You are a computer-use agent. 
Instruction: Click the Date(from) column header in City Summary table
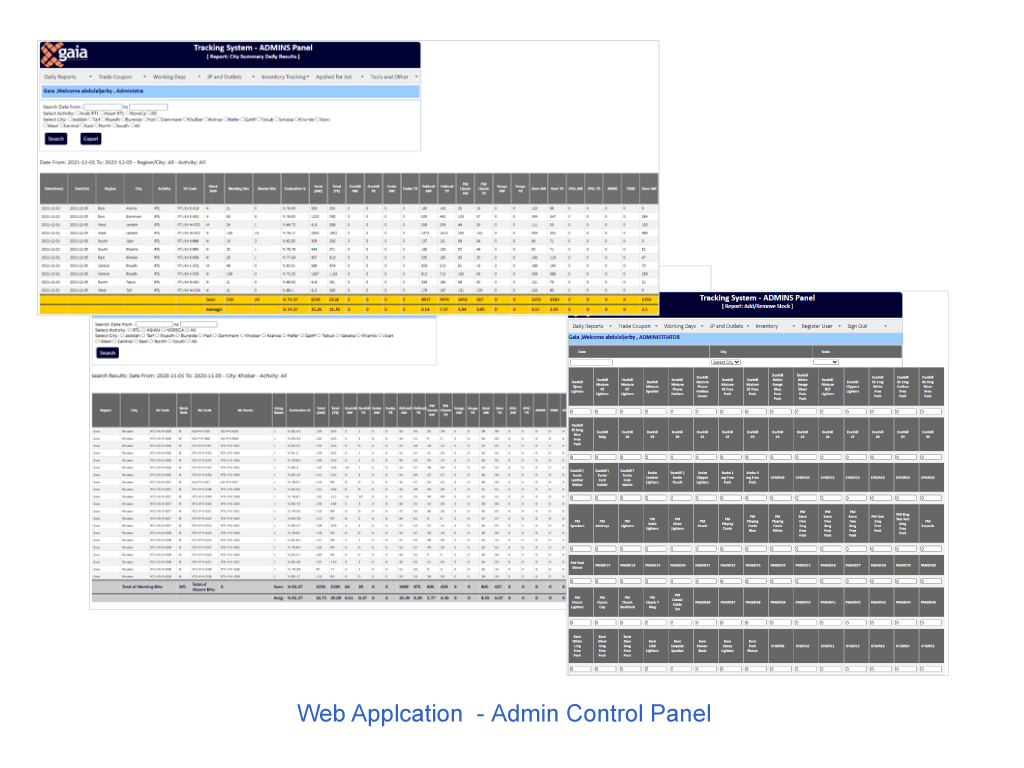tap(54, 189)
